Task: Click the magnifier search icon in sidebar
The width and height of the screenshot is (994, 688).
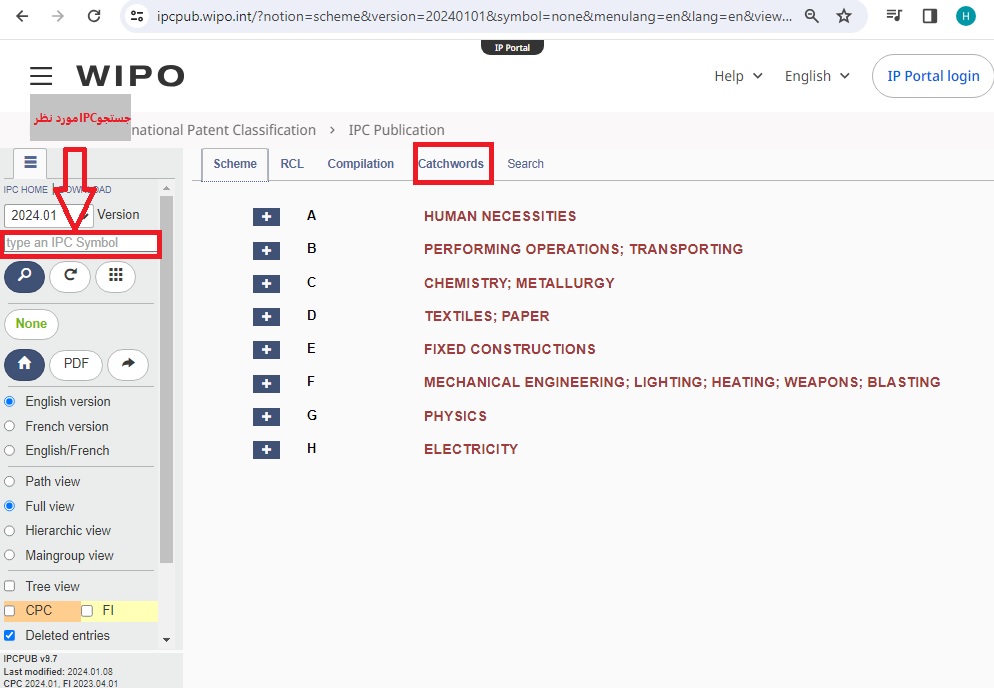Action: [24, 276]
